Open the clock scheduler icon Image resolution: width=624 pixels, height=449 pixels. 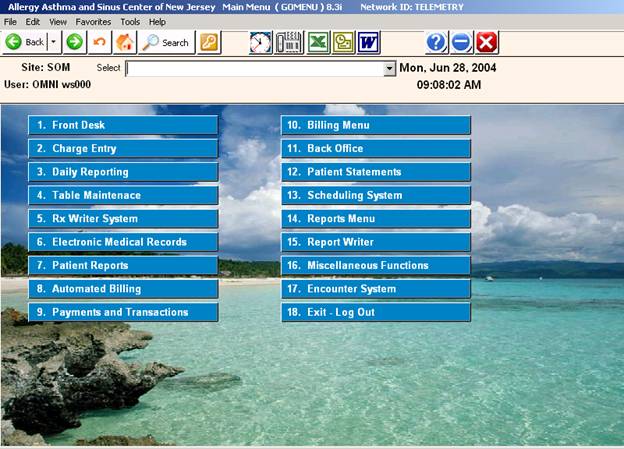click(x=260, y=42)
